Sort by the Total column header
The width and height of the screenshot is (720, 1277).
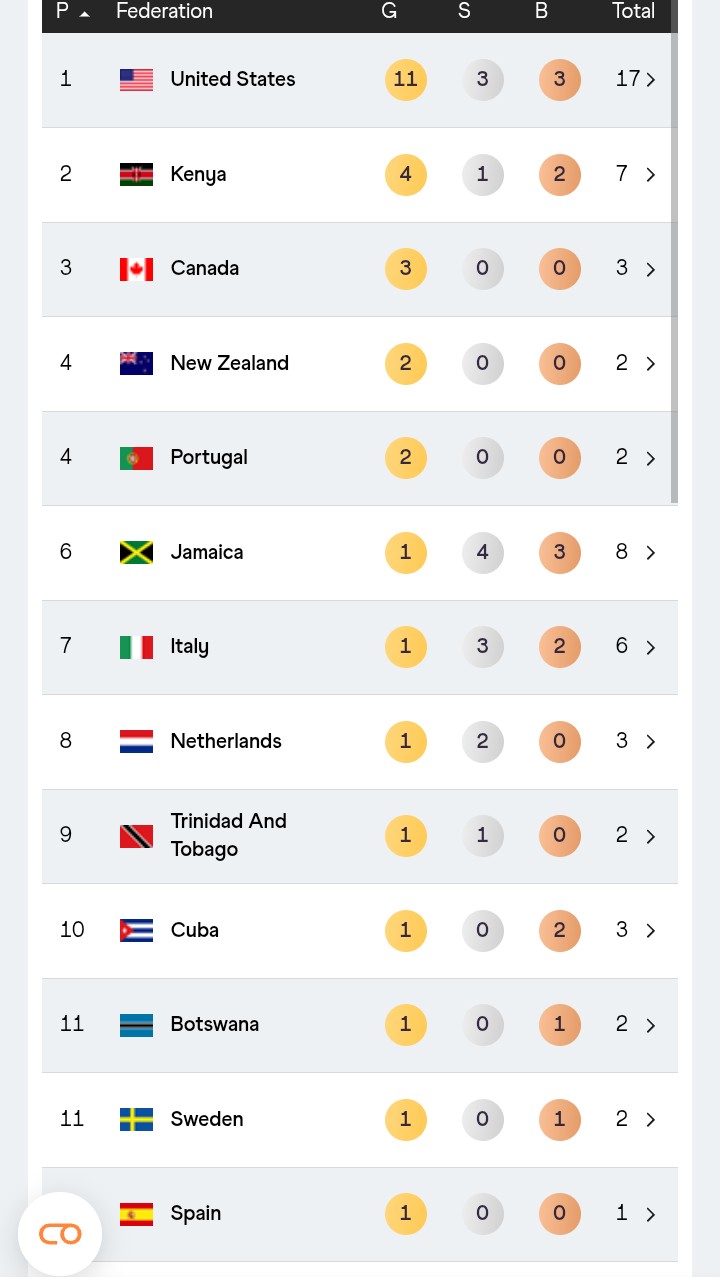click(x=633, y=12)
